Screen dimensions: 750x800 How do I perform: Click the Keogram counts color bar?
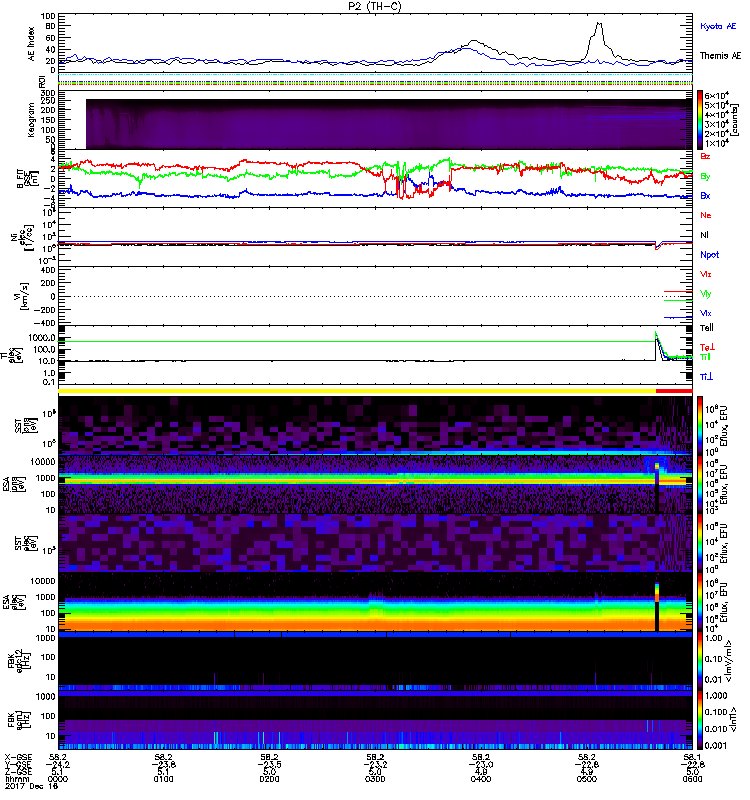700,120
